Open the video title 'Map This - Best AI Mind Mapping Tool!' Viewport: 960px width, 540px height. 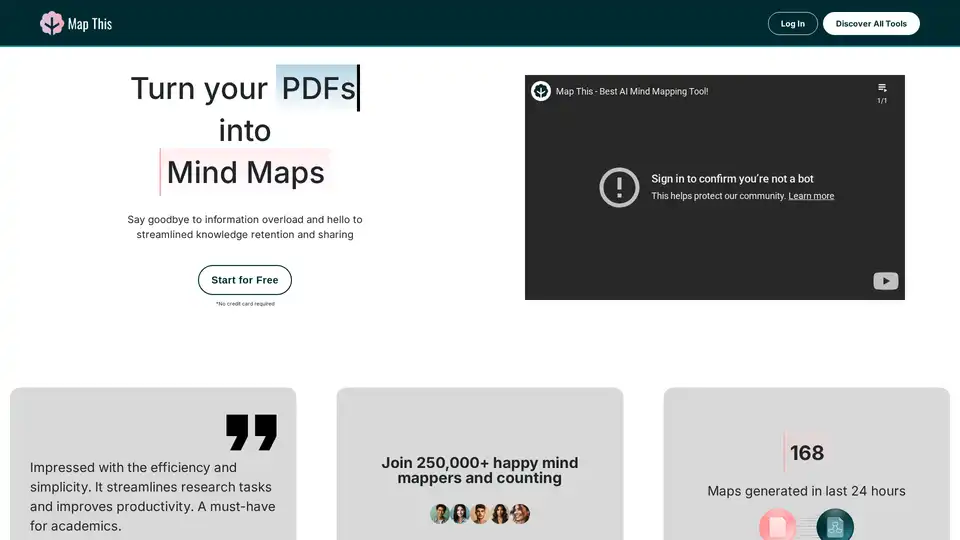[x=632, y=91]
